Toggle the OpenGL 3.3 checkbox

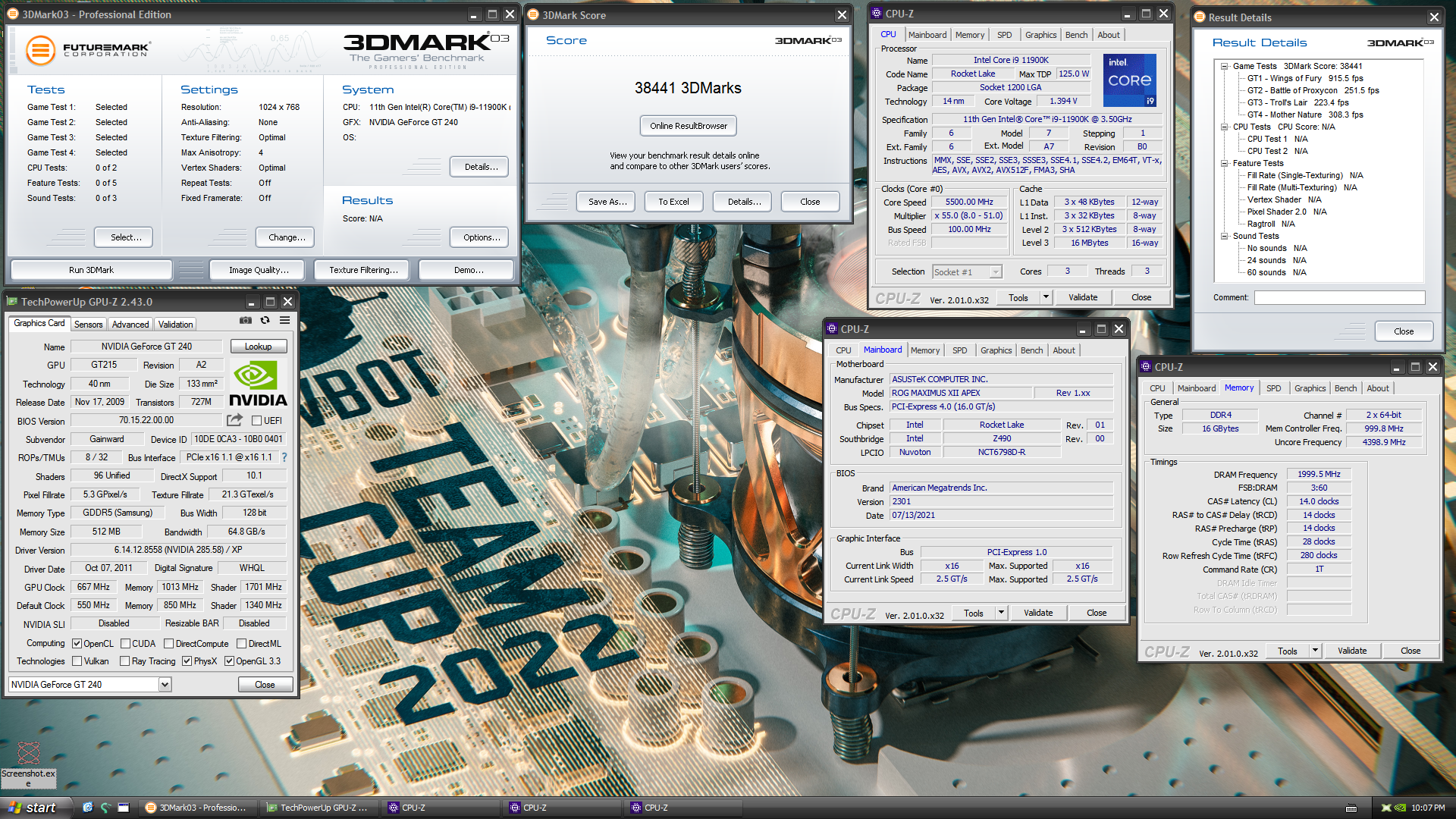point(229,661)
